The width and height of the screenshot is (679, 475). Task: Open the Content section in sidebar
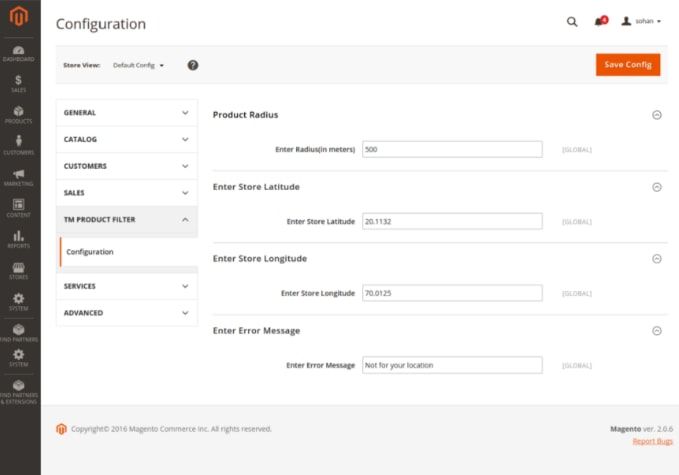pos(19,208)
